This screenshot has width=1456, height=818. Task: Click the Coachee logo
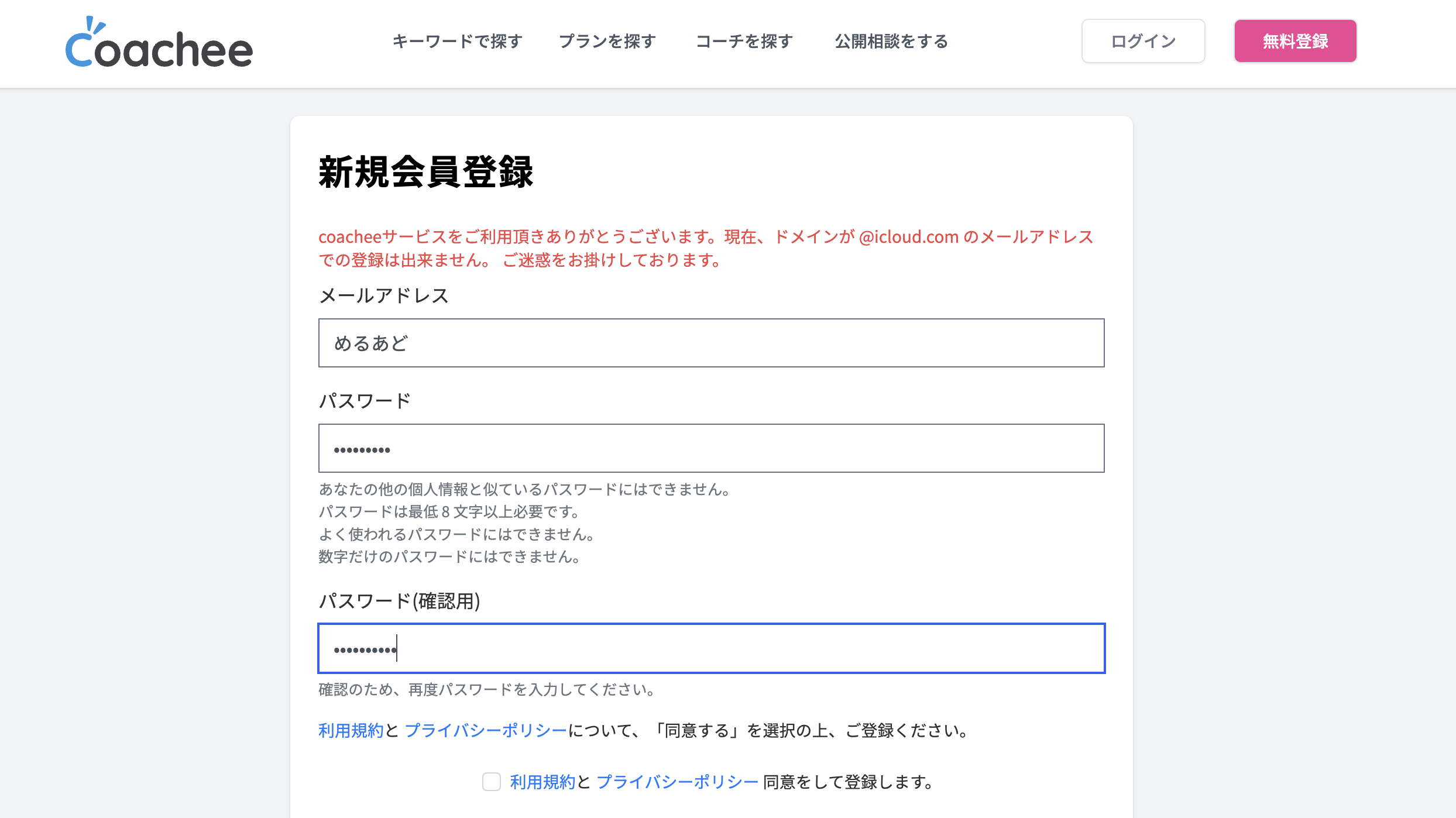(159, 43)
